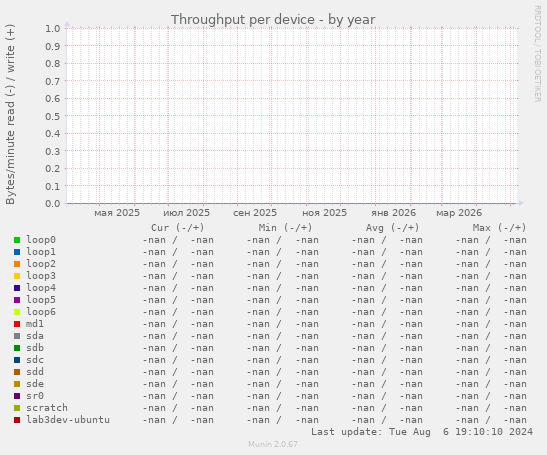Click the Min (-/+) column header
The width and height of the screenshot is (547, 455).
click(x=285, y=228)
